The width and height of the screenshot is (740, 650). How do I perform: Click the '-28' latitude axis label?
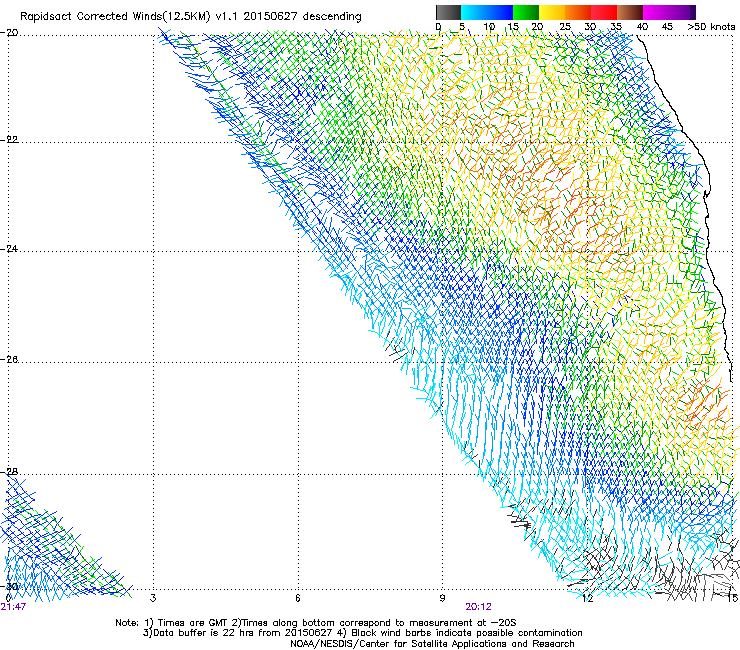[x=10, y=472]
